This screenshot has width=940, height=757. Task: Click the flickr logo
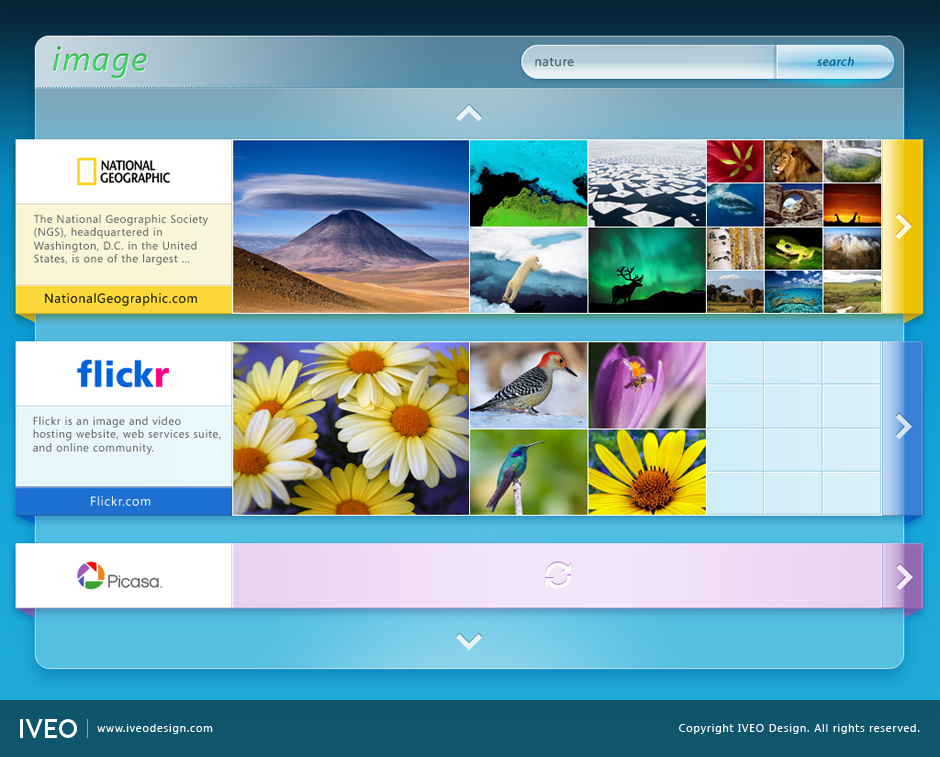pos(123,374)
